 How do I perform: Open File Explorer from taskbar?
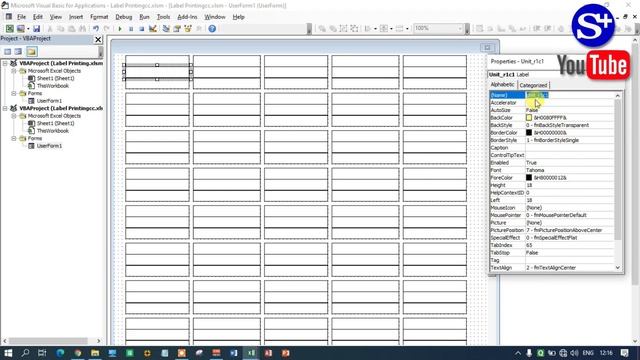point(95,353)
